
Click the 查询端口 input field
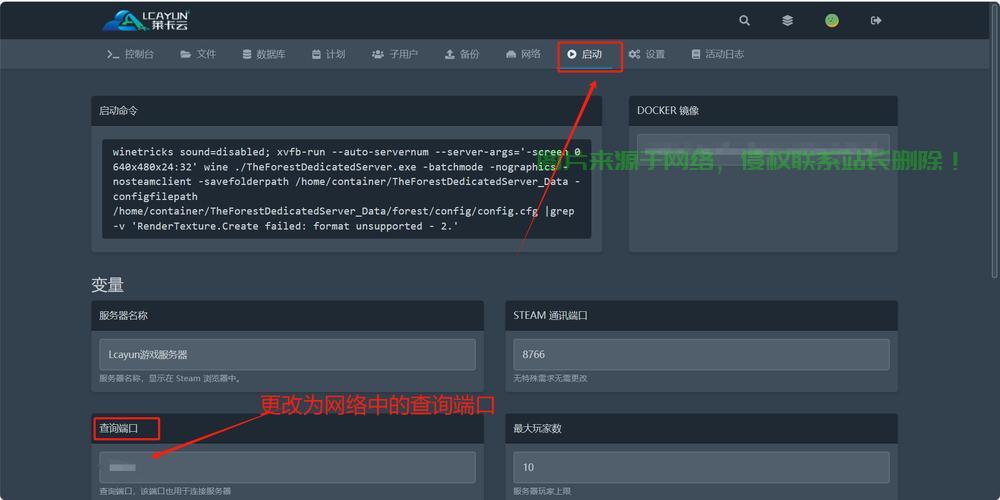click(x=287, y=467)
